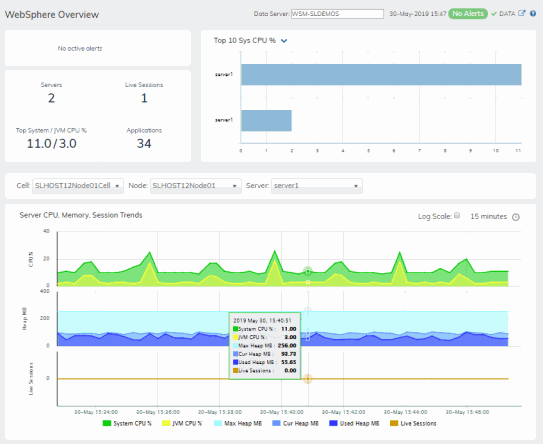Click the Max Heap MB 256.00 tooltip value
The height and width of the screenshot is (444, 543).
(x=287, y=346)
